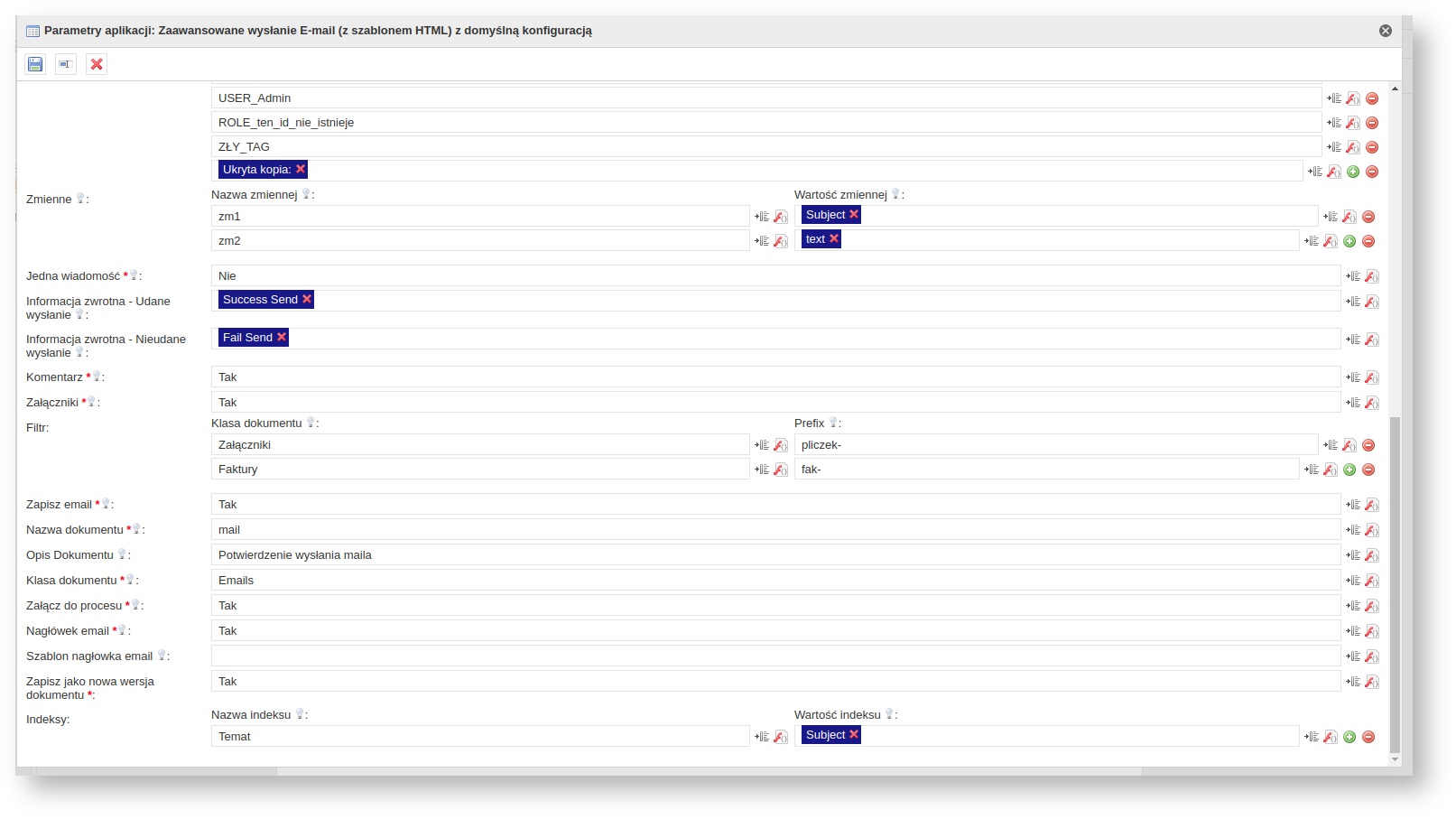The image size is (1456, 819).
Task: Open the Zapisz email field set to Tak
Action: pos(774,505)
